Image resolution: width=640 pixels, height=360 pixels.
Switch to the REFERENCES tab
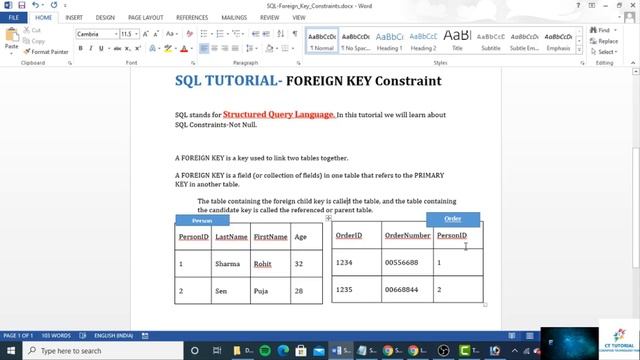tap(192, 18)
